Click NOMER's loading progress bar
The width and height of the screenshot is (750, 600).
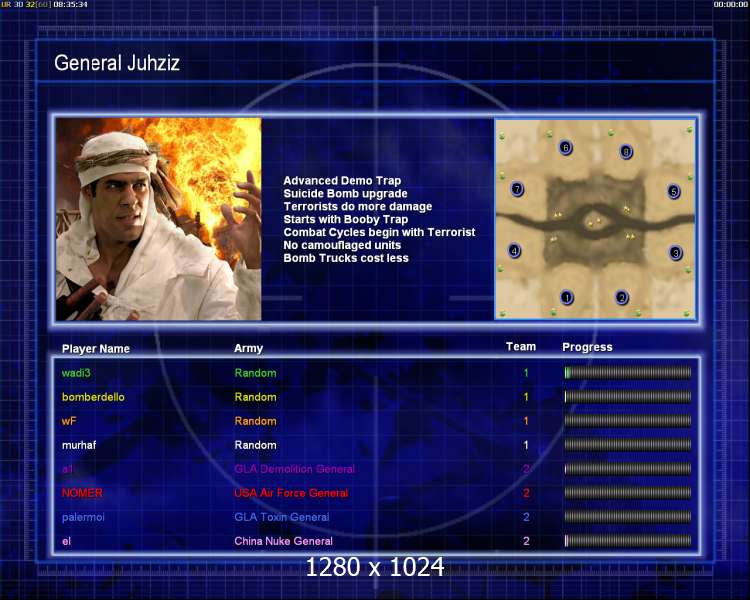[628, 493]
